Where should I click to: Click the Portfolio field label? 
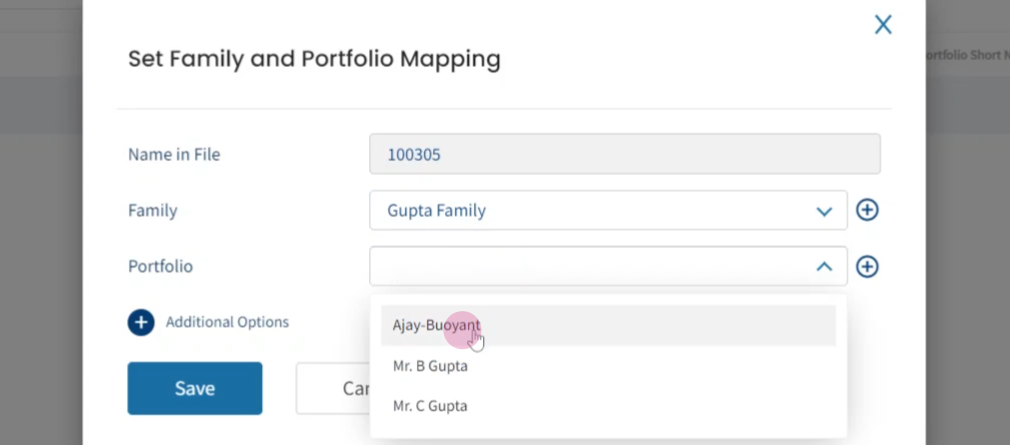(160, 266)
